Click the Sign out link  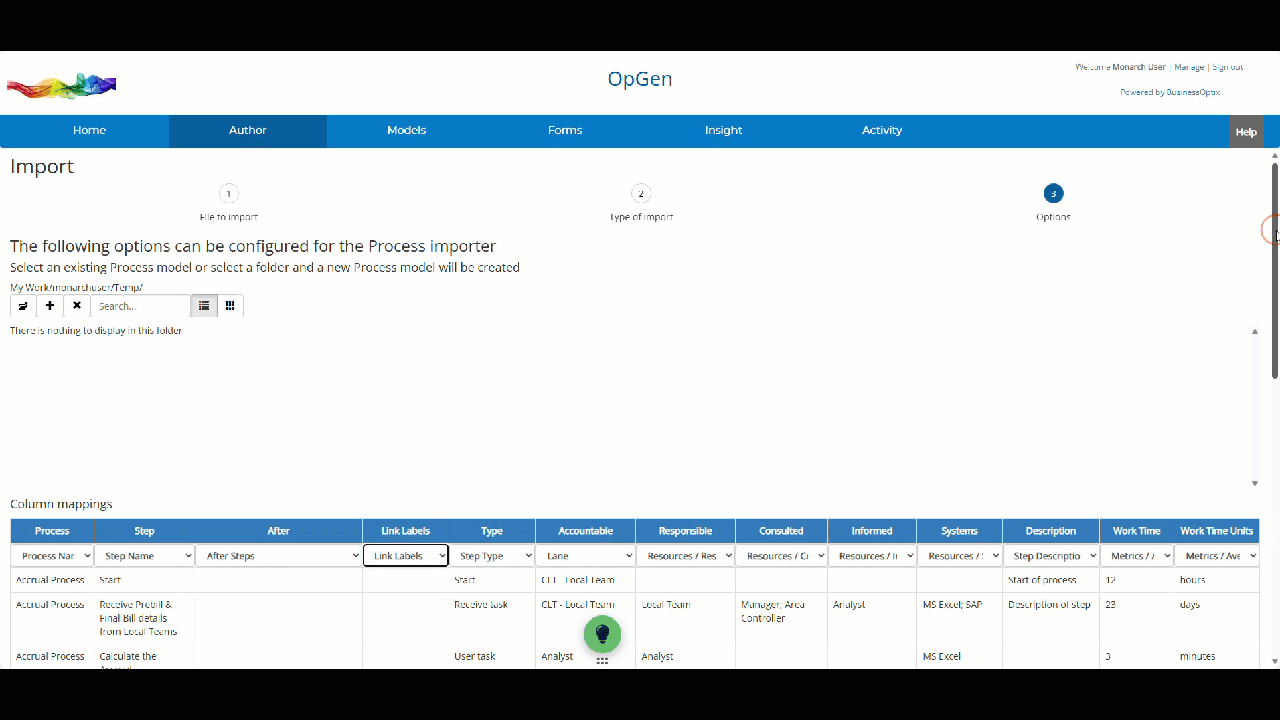[x=1227, y=67]
